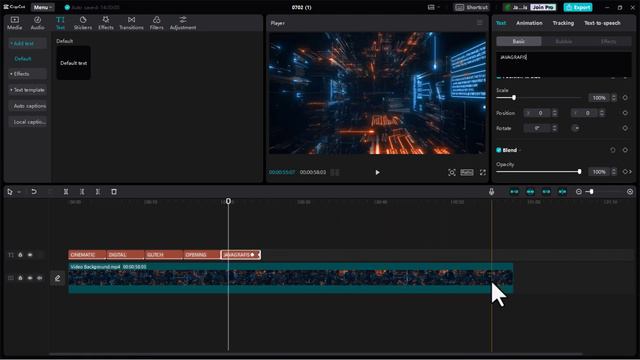640x360 pixels.
Task: Click the text content field with JAVAGRAFIS
Action: point(564,63)
